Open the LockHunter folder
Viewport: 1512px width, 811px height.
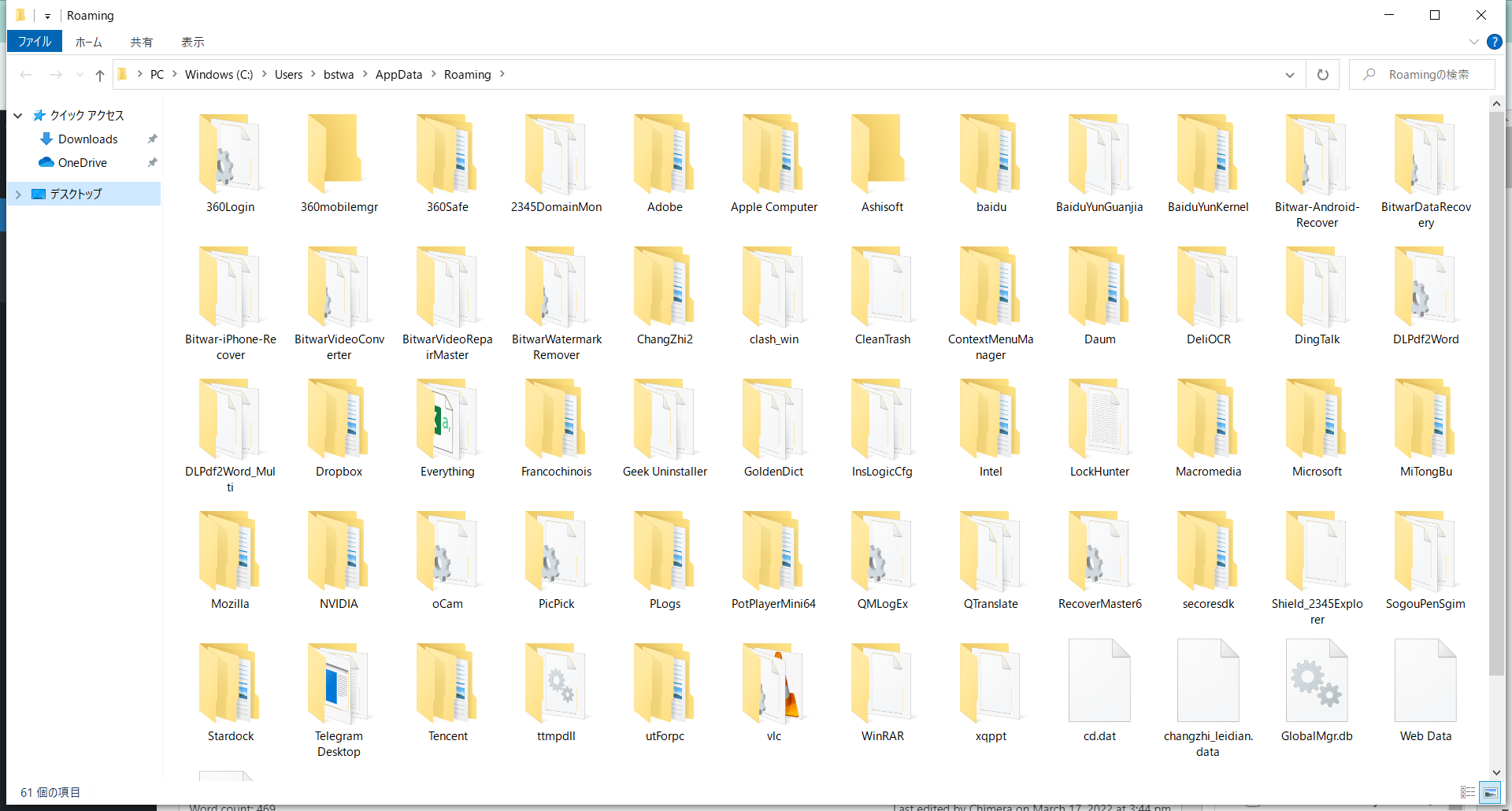tap(1099, 428)
